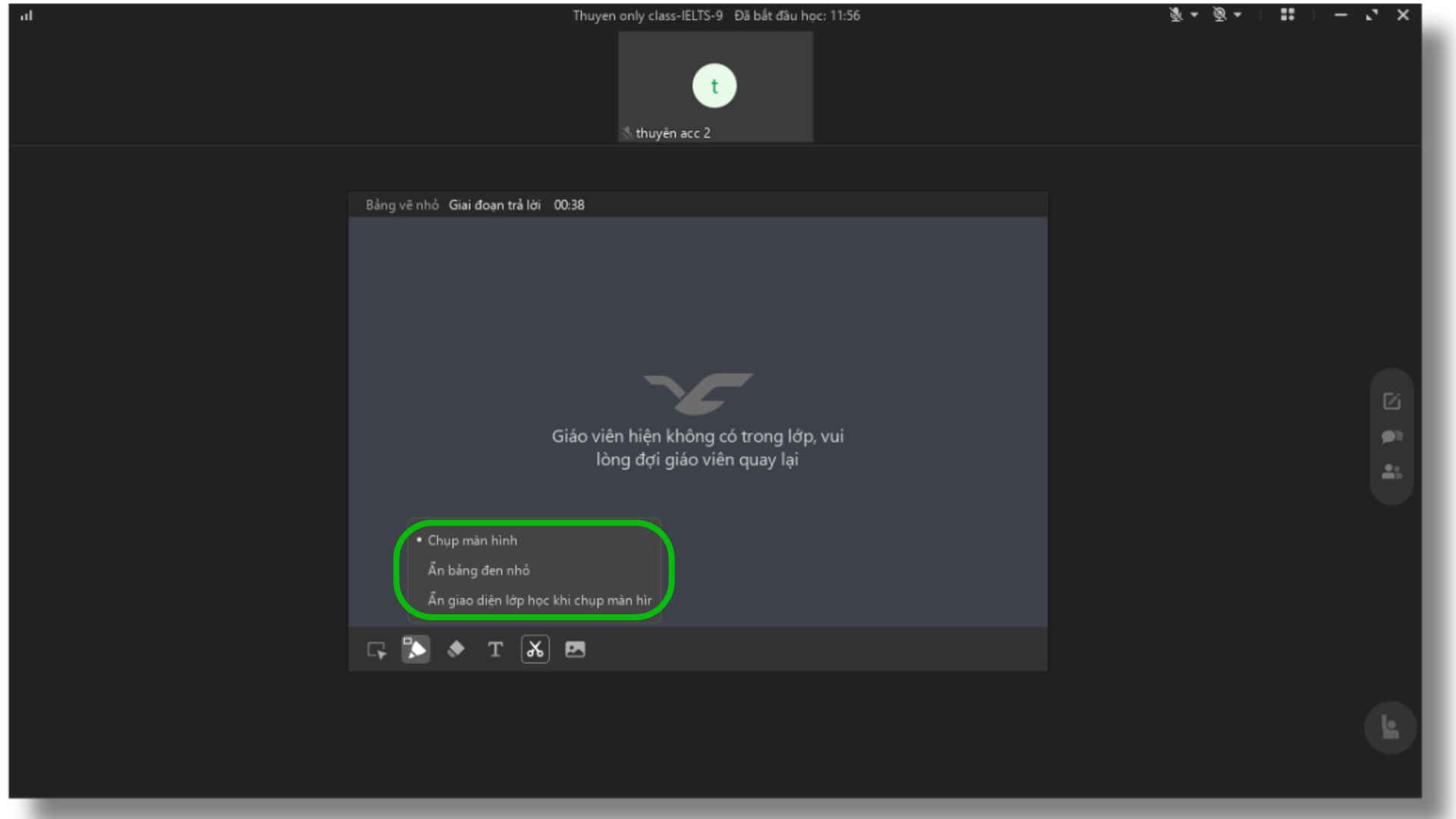Choose "Chụp màn hình" menu option
This screenshot has height=819, width=1456.
point(472,541)
